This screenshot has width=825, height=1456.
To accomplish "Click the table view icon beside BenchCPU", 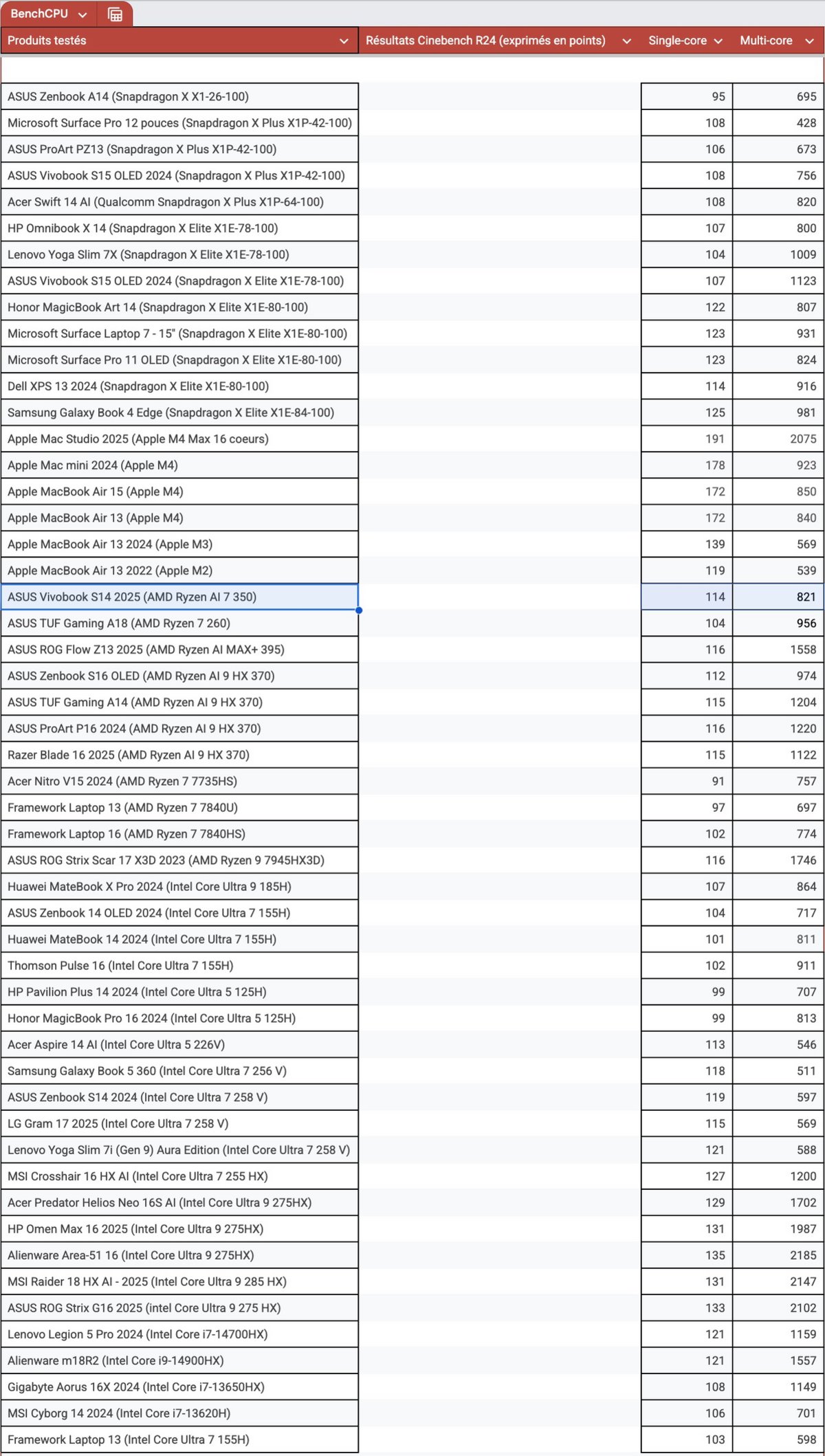I will point(115,14).
